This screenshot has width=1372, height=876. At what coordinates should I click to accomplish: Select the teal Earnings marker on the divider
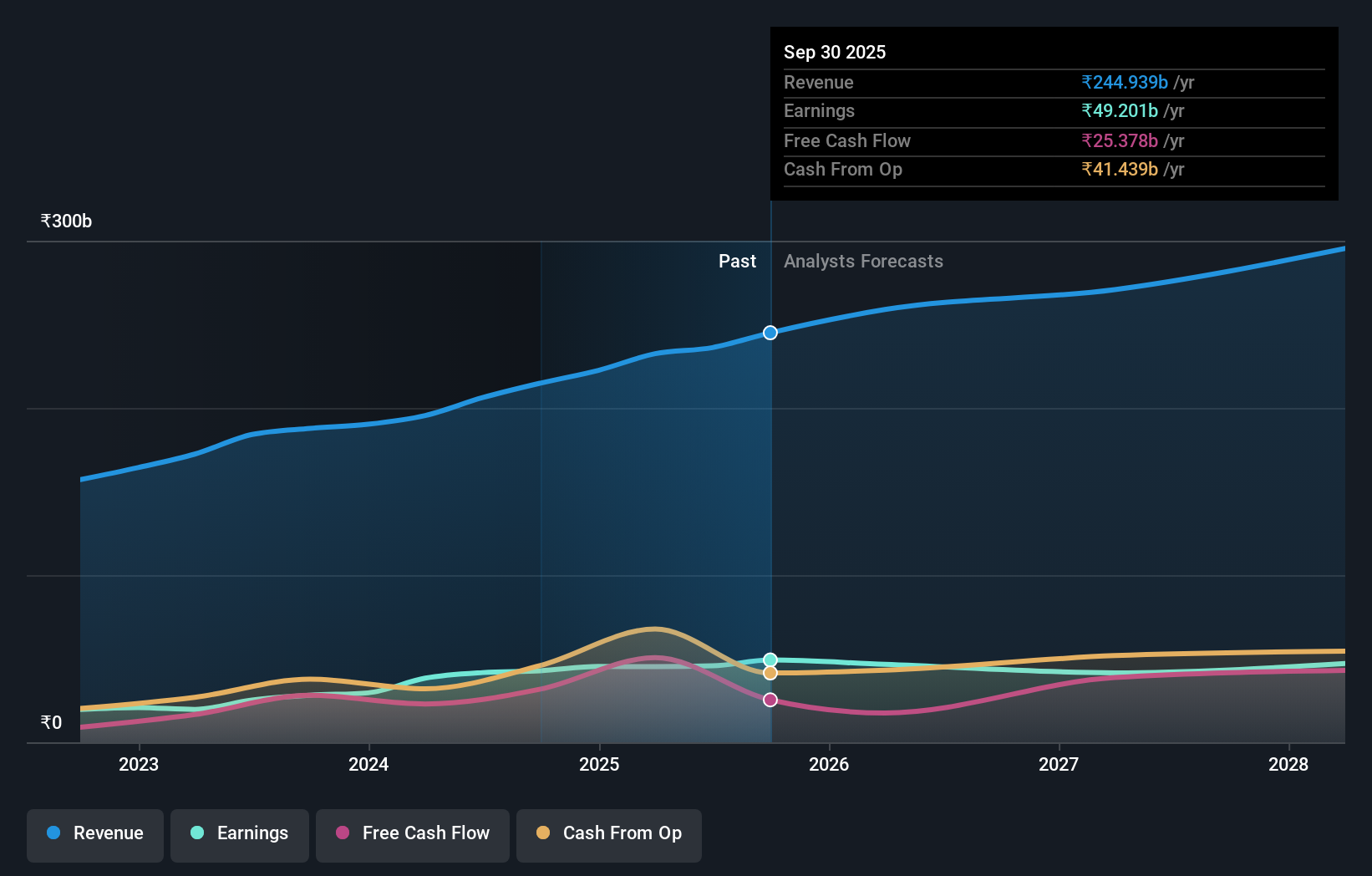(x=770, y=660)
